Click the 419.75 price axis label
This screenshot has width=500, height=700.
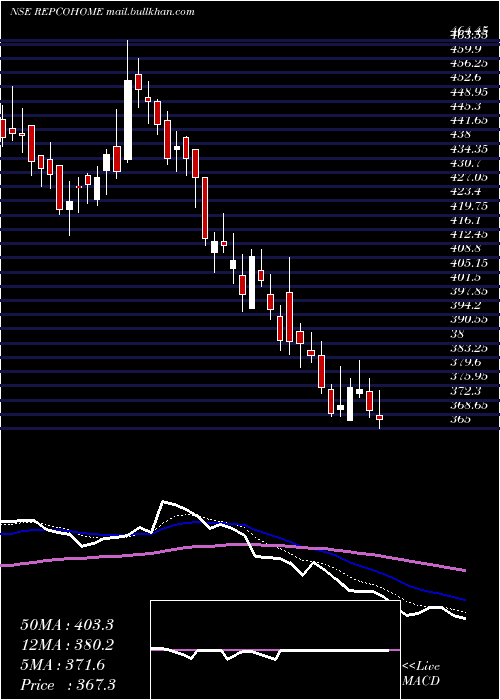click(467, 206)
